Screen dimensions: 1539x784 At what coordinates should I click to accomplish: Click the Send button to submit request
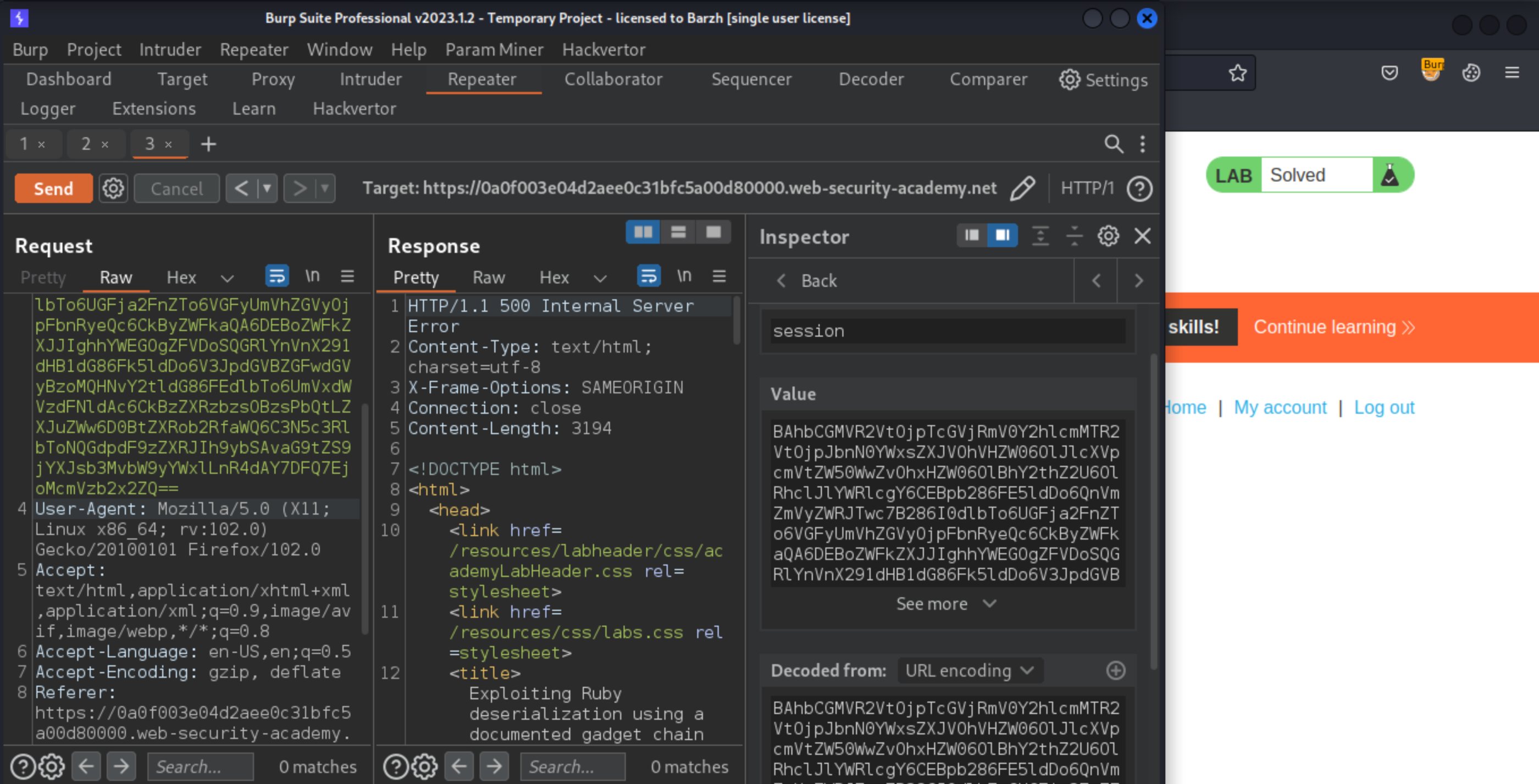52,189
